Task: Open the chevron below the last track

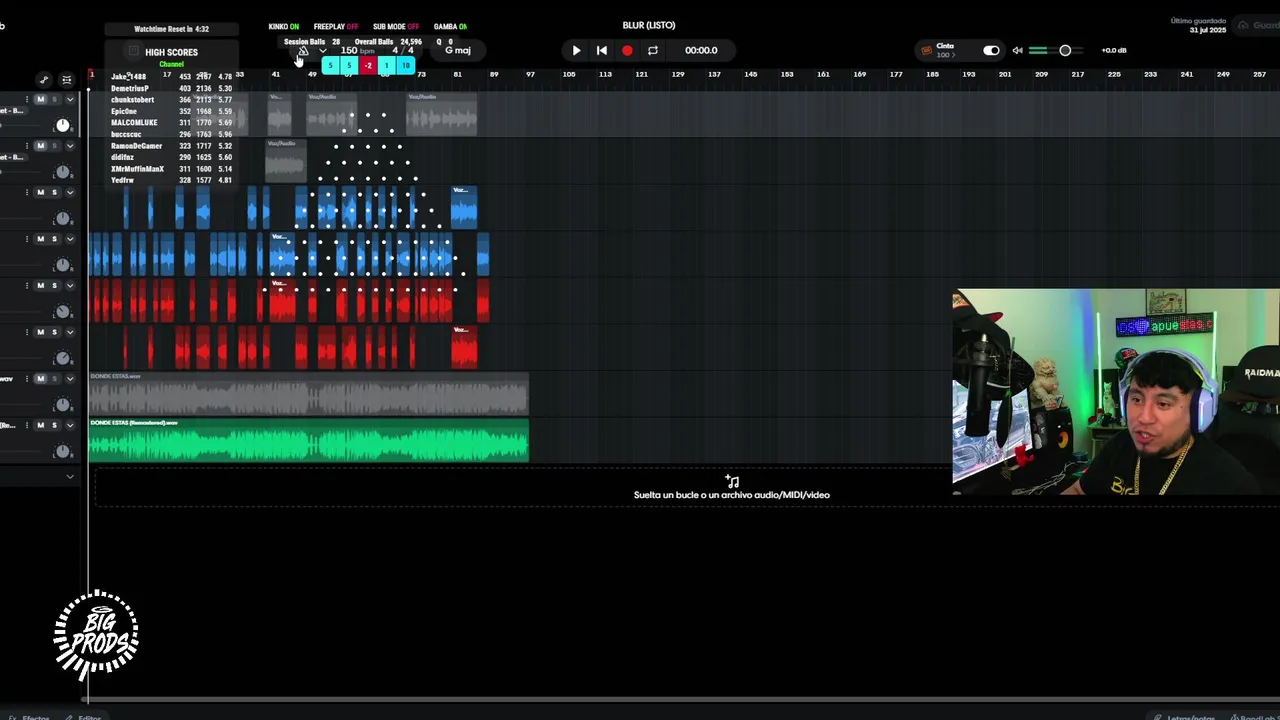Action: 70,477
